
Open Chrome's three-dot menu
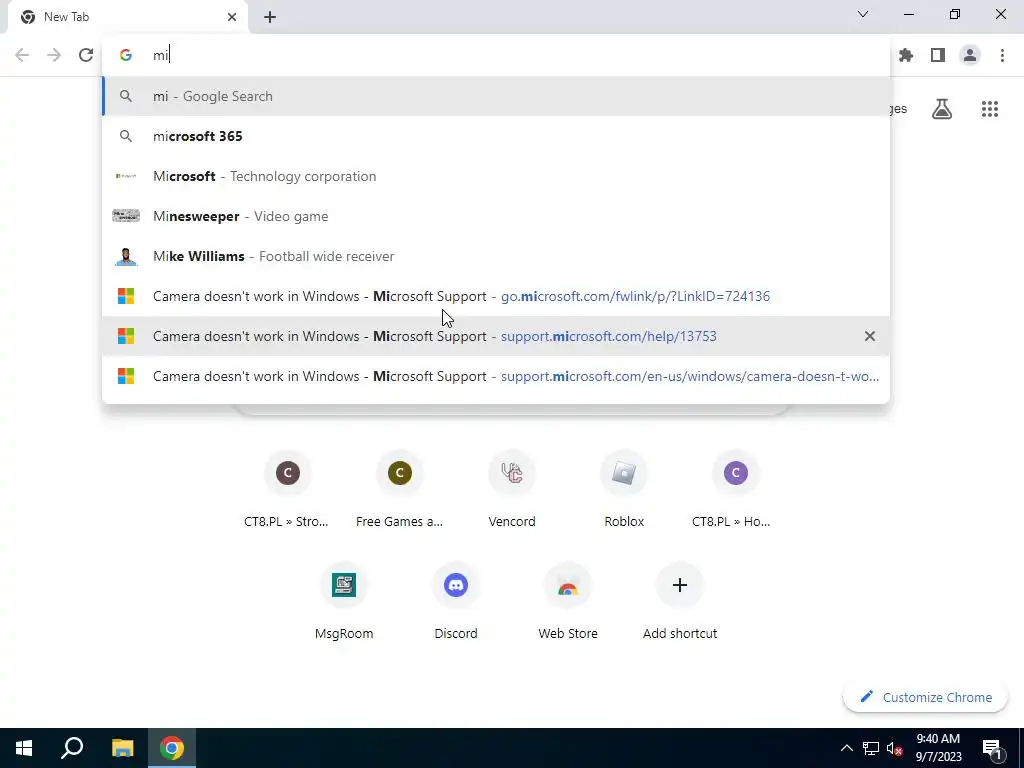[x=1002, y=55]
